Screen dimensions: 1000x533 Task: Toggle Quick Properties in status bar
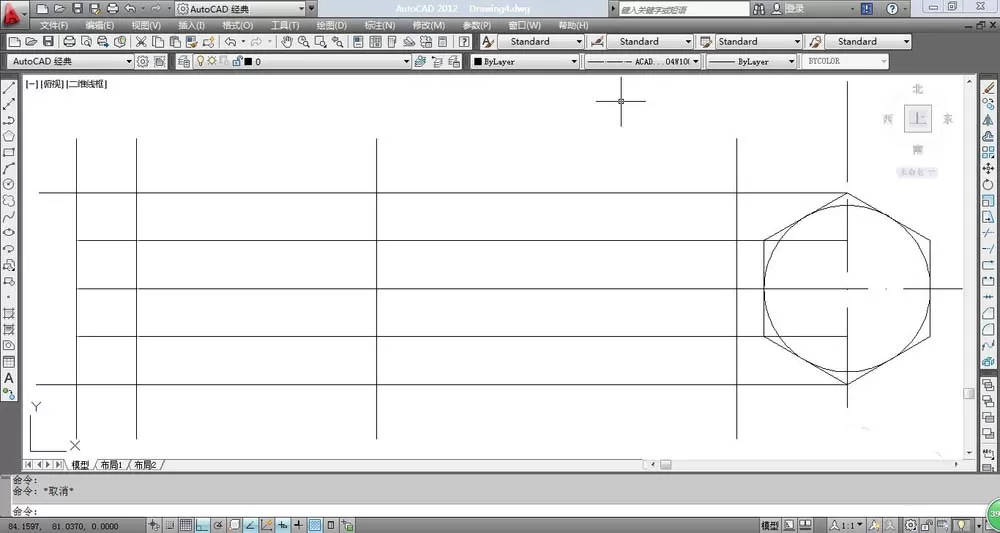point(330,525)
